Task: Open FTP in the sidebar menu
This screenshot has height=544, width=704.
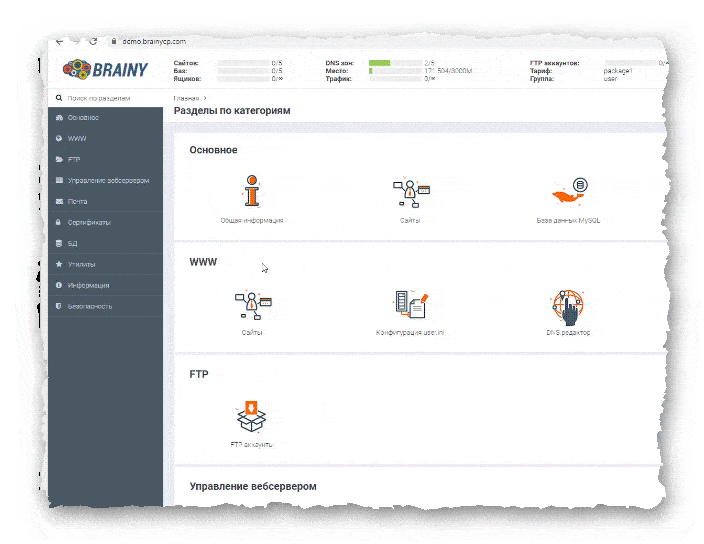Action: (106, 159)
